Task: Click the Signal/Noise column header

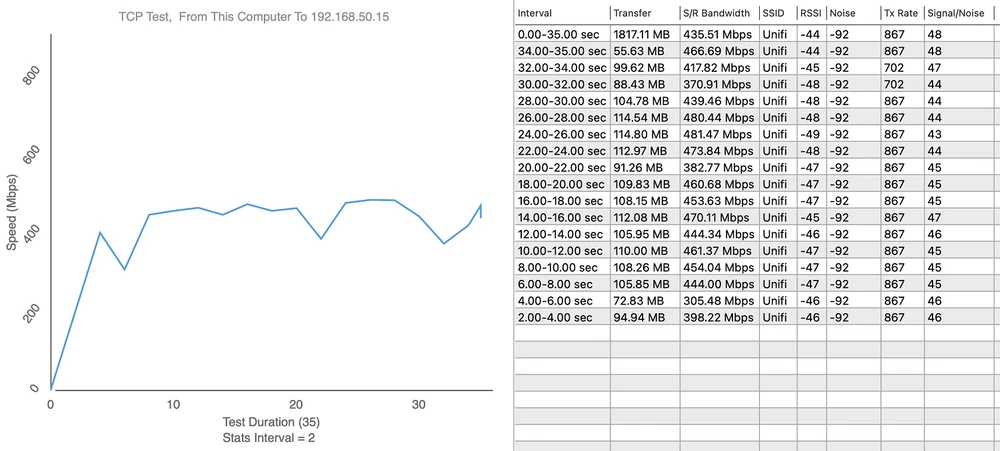Action: click(x=960, y=12)
